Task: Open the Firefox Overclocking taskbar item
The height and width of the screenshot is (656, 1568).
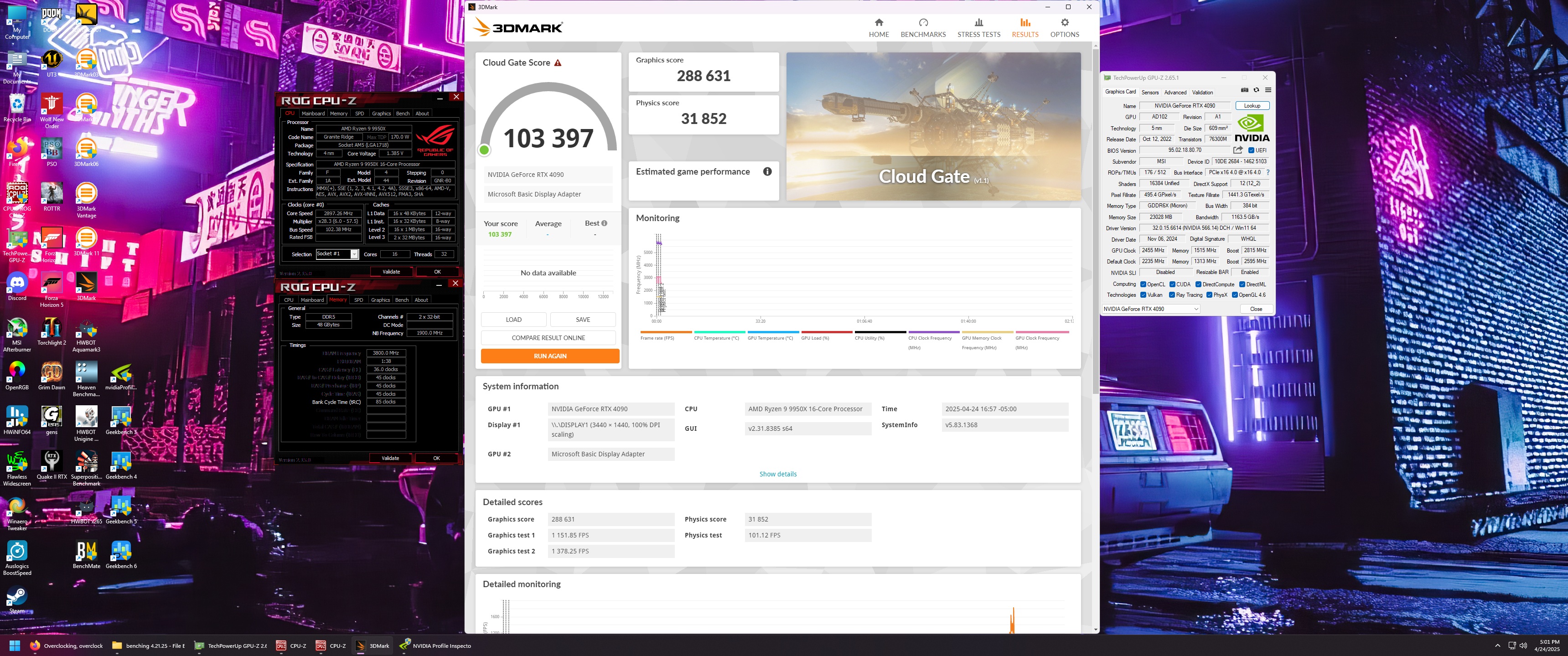Action: point(67,646)
